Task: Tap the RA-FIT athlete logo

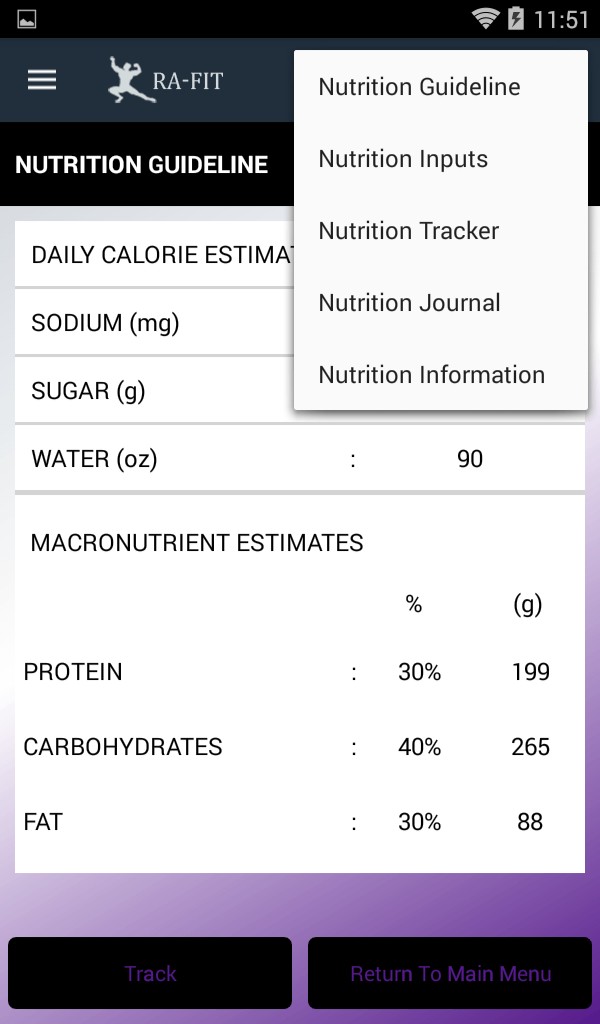Action: click(x=166, y=81)
